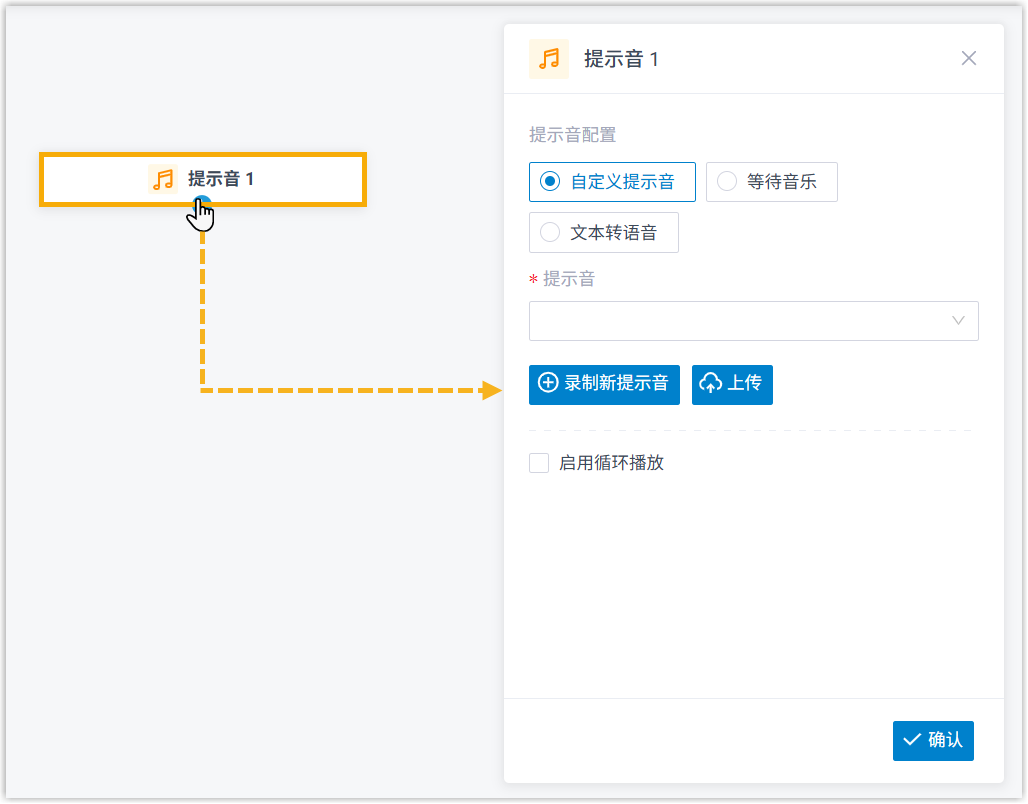
Task: Click the 提示音 1 title in the panel header
Action: click(621, 59)
